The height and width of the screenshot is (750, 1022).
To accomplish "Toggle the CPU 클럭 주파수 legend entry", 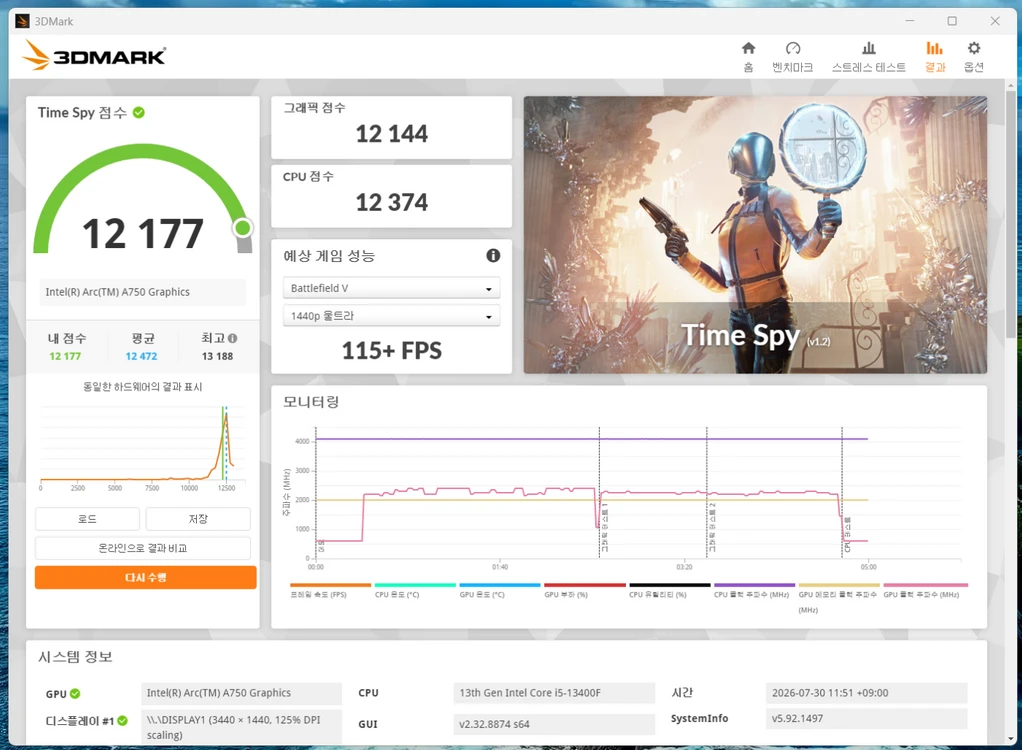I will tap(754, 590).
